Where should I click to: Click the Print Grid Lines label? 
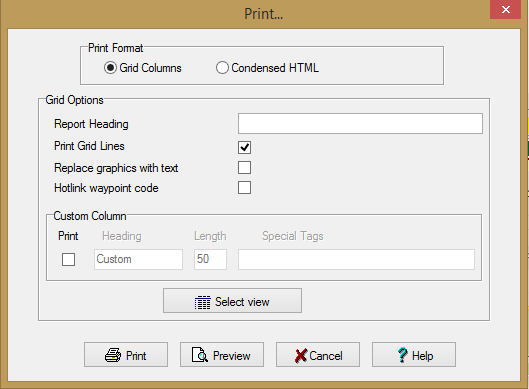click(89, 146)
